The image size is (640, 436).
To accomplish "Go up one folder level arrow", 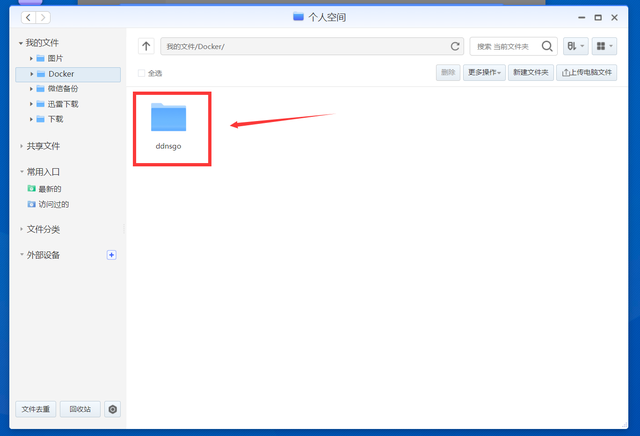I will [x=146, y=46].
